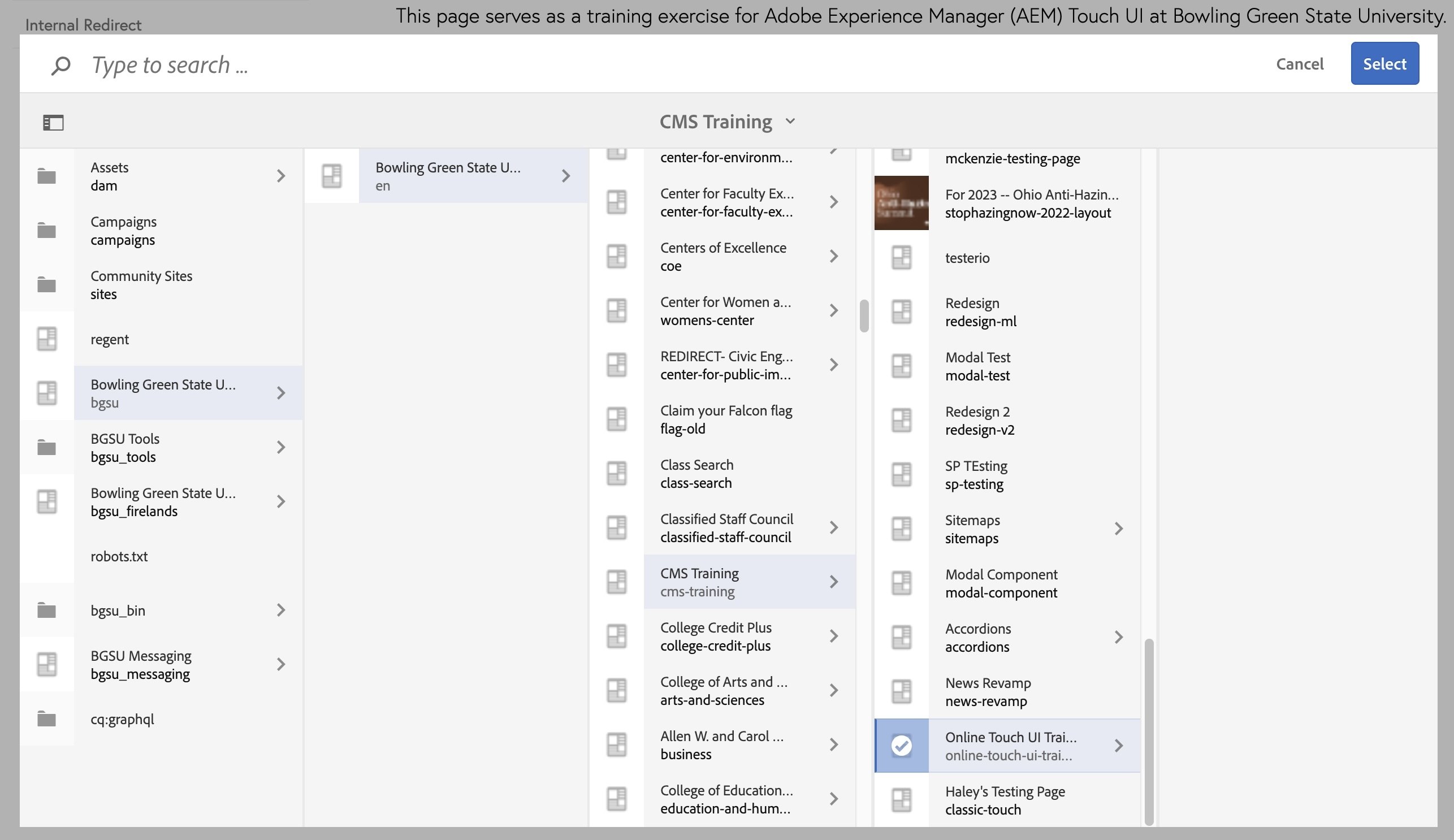This screenshot has height=840, width=1454.
Task: Expand the Centers of Excellence chevron
Action: click(834, 256)
